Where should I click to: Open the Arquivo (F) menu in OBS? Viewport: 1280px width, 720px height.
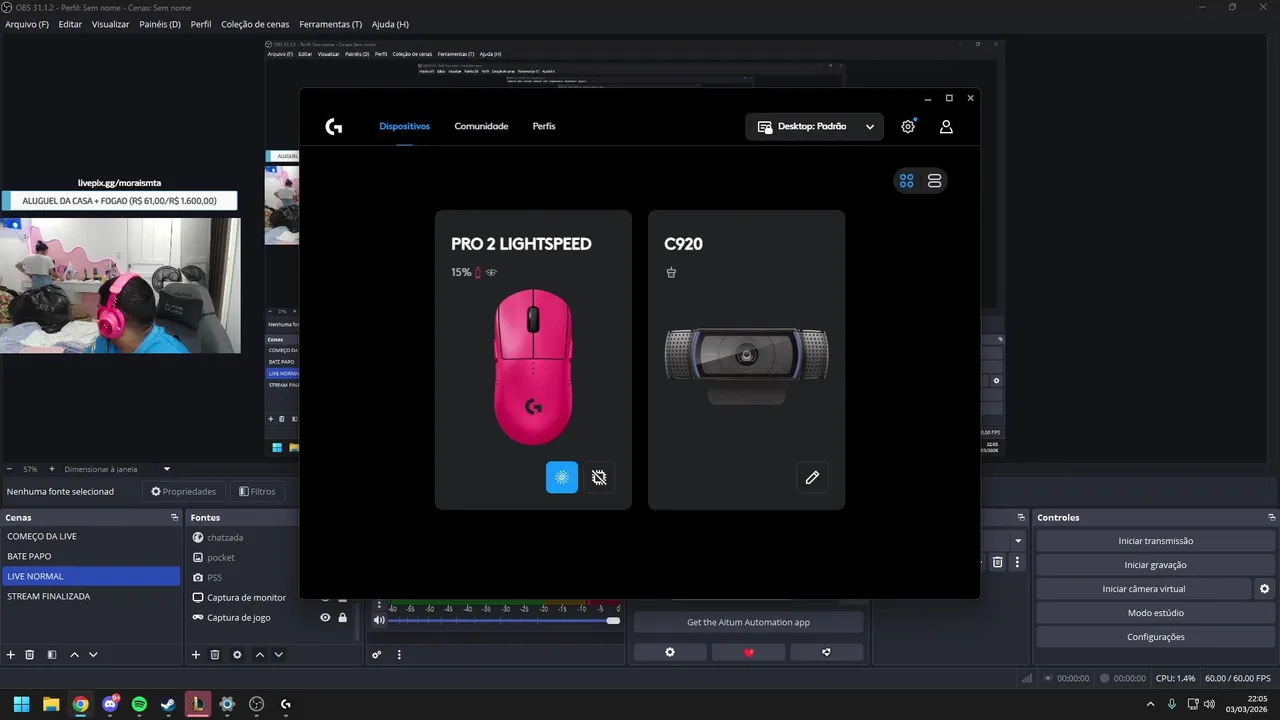(x=27, y=24)
